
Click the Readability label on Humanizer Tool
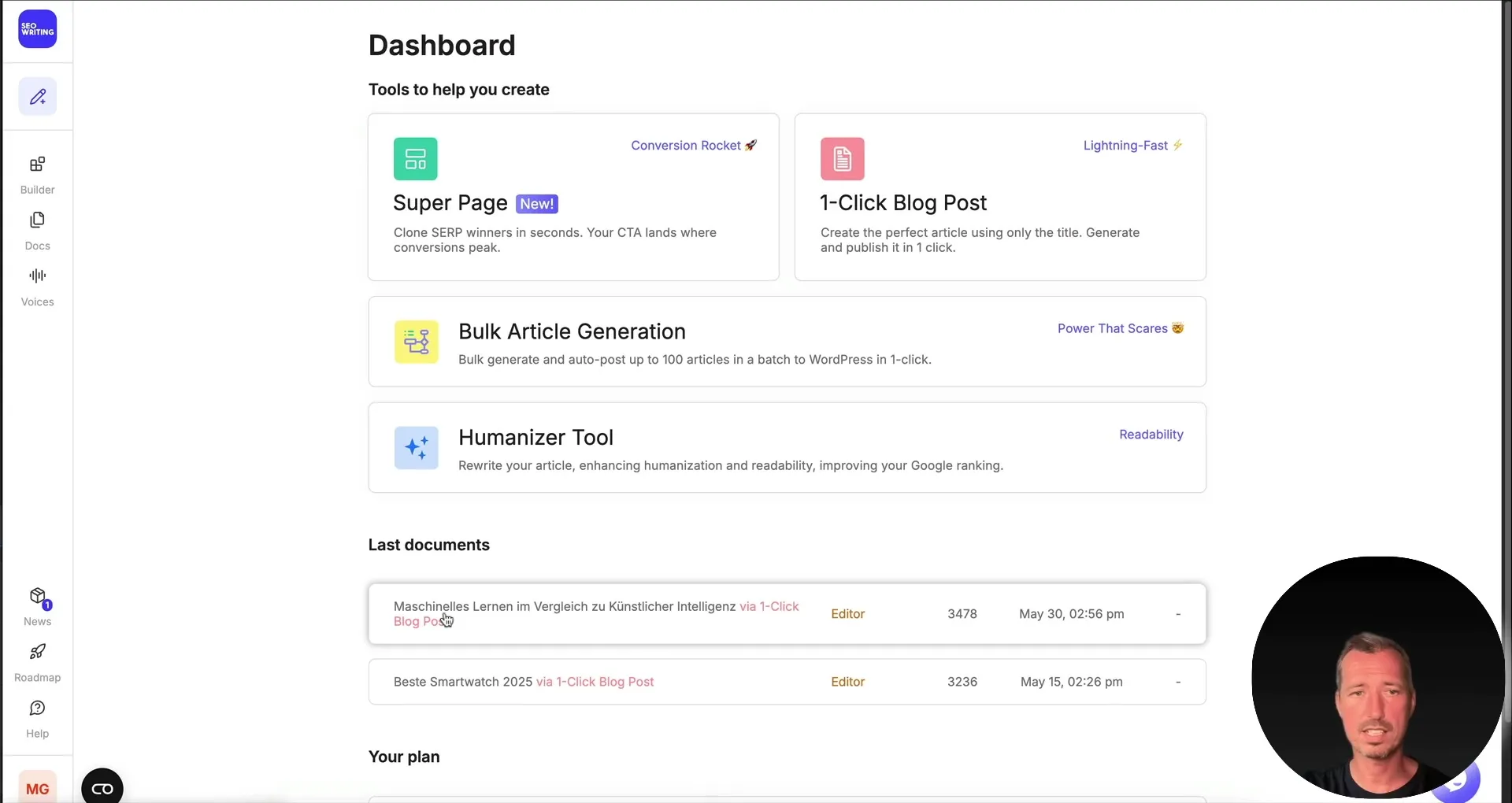pos(1151,434)
